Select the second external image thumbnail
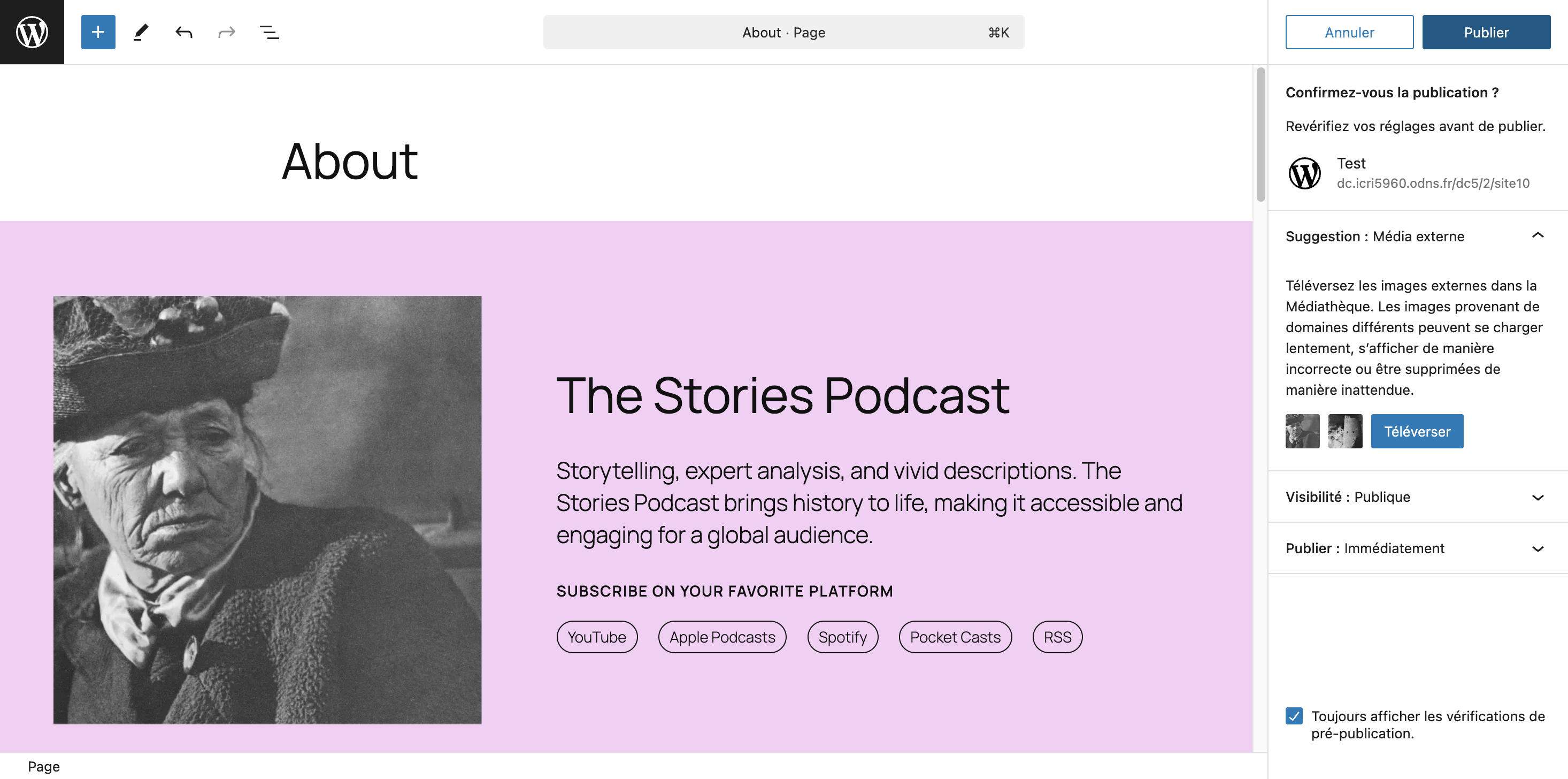 [1344, 431]
